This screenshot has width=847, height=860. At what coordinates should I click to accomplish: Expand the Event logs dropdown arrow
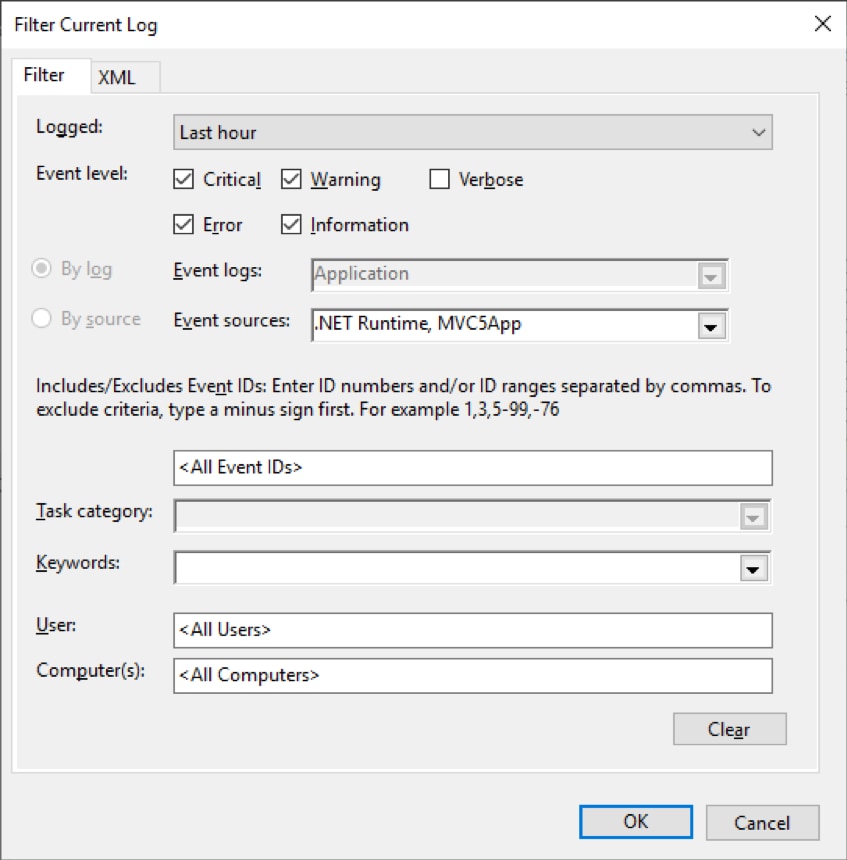pos(711,275)
